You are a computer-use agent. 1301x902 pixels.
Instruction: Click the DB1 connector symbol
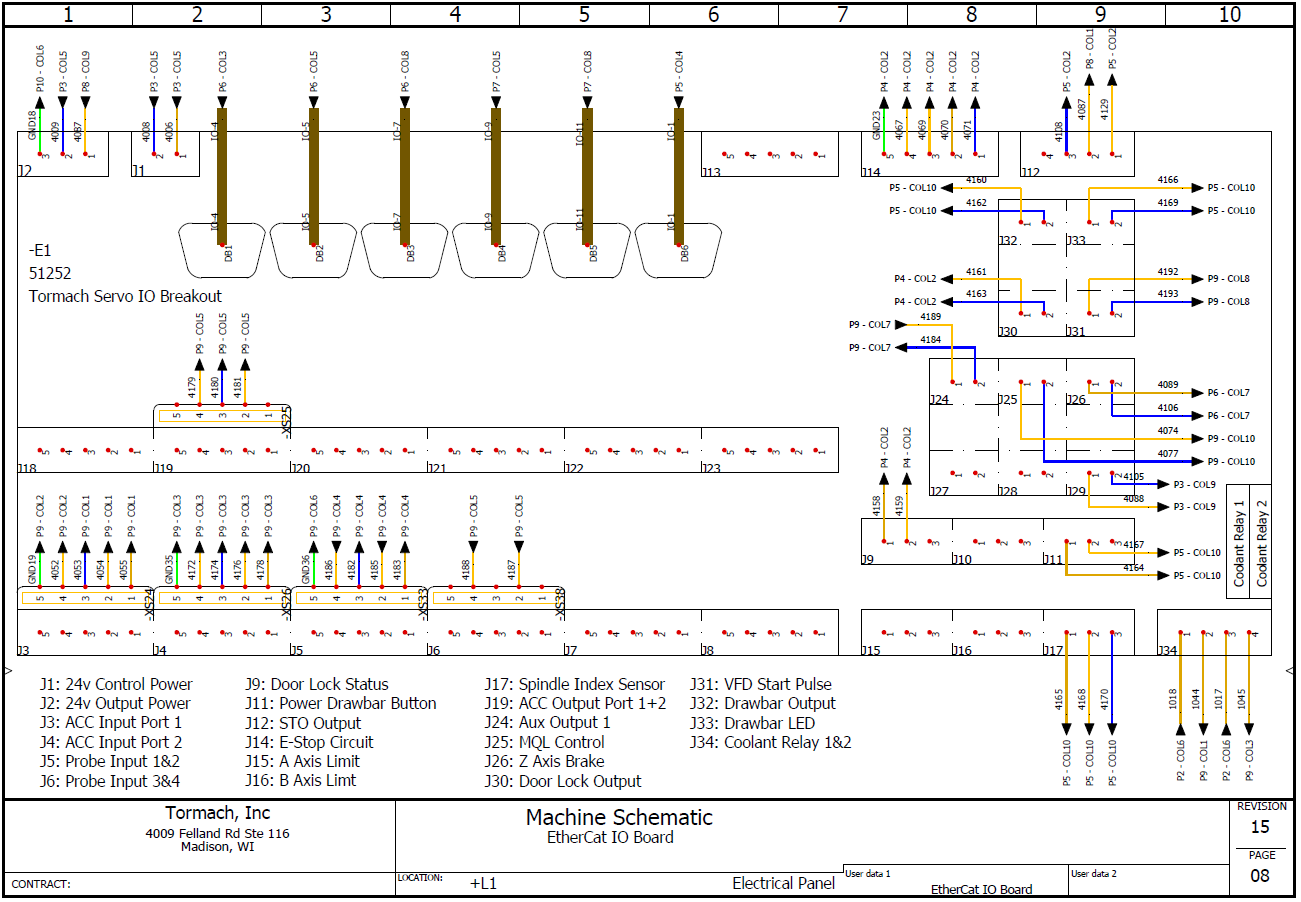click(x=221, y=251)
